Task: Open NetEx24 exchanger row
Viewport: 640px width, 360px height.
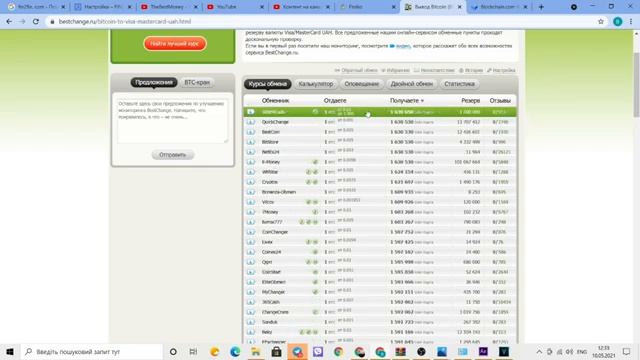Action: pos(380,152)
